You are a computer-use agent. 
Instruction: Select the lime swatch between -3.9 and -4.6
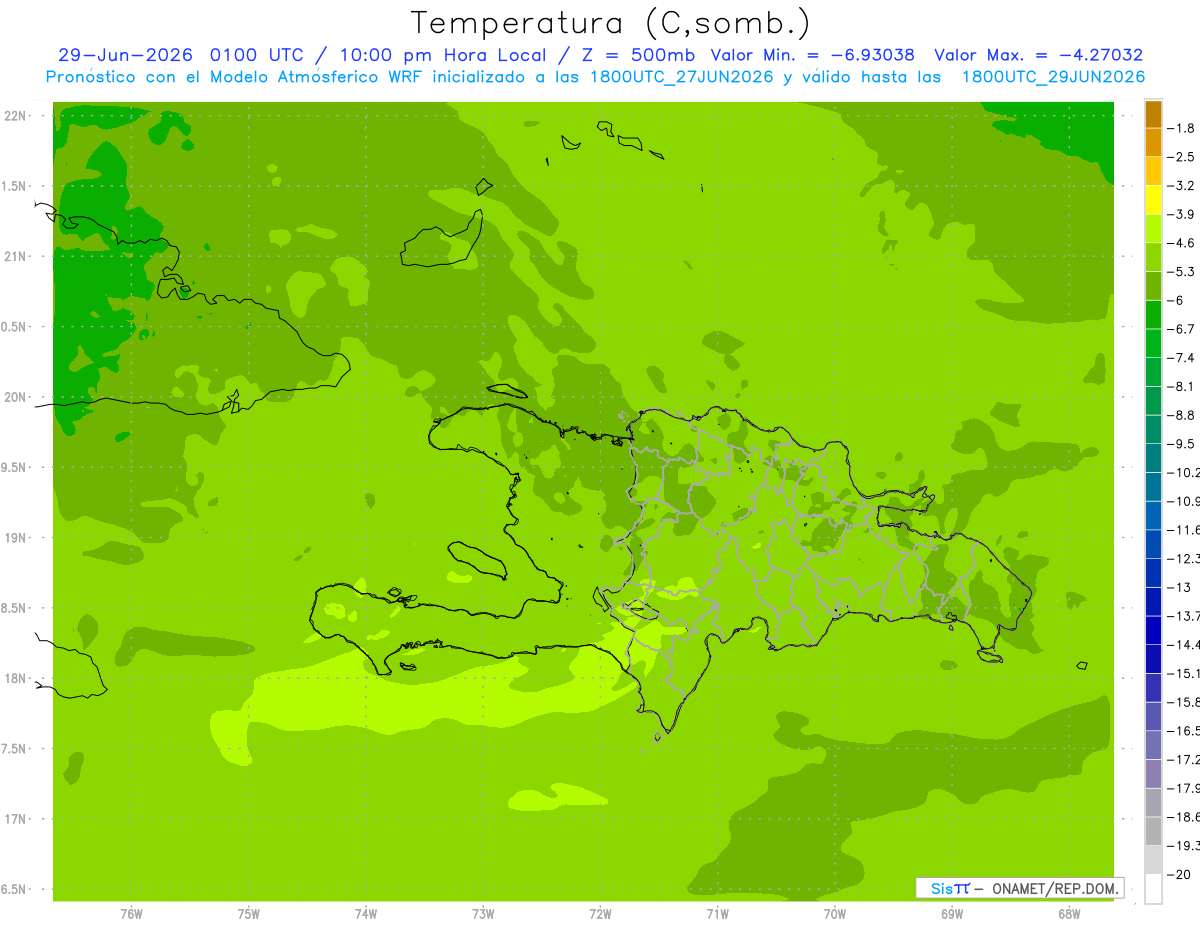click(1153, 229)
